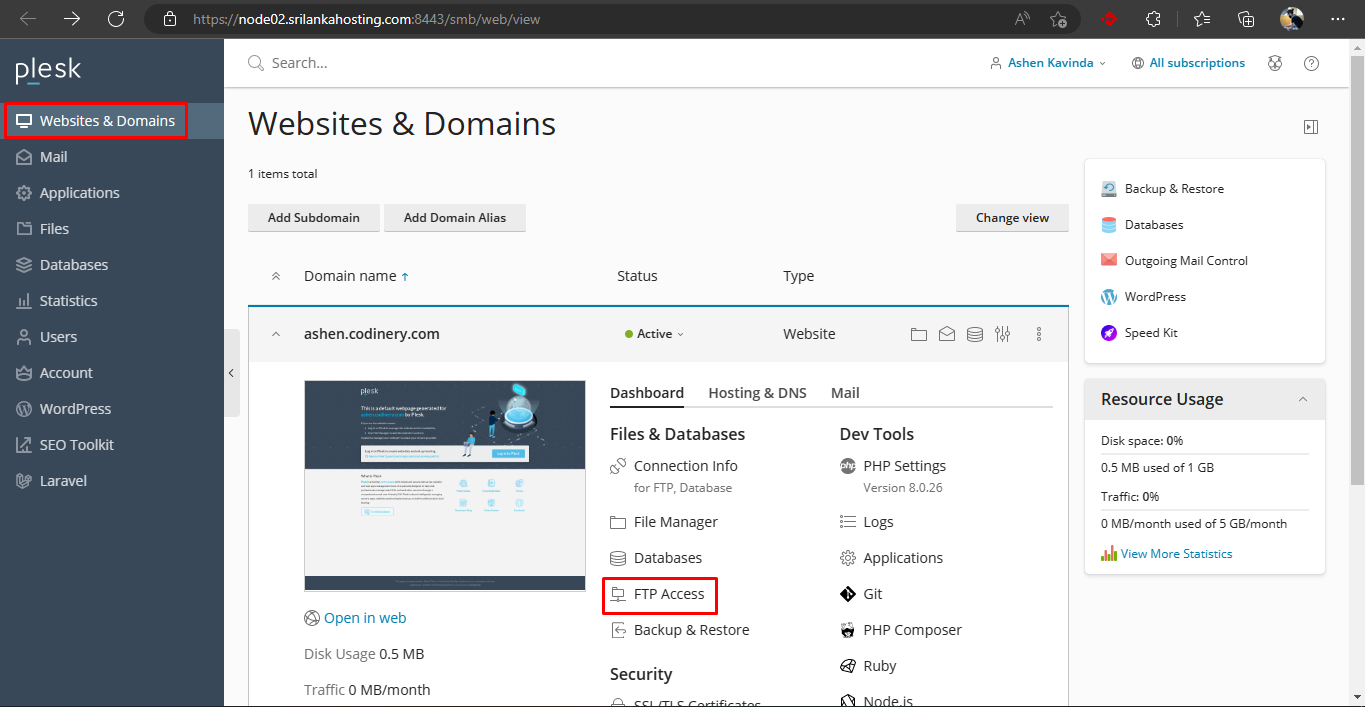Collapse the left navigation sidebar

click(231, 373)
